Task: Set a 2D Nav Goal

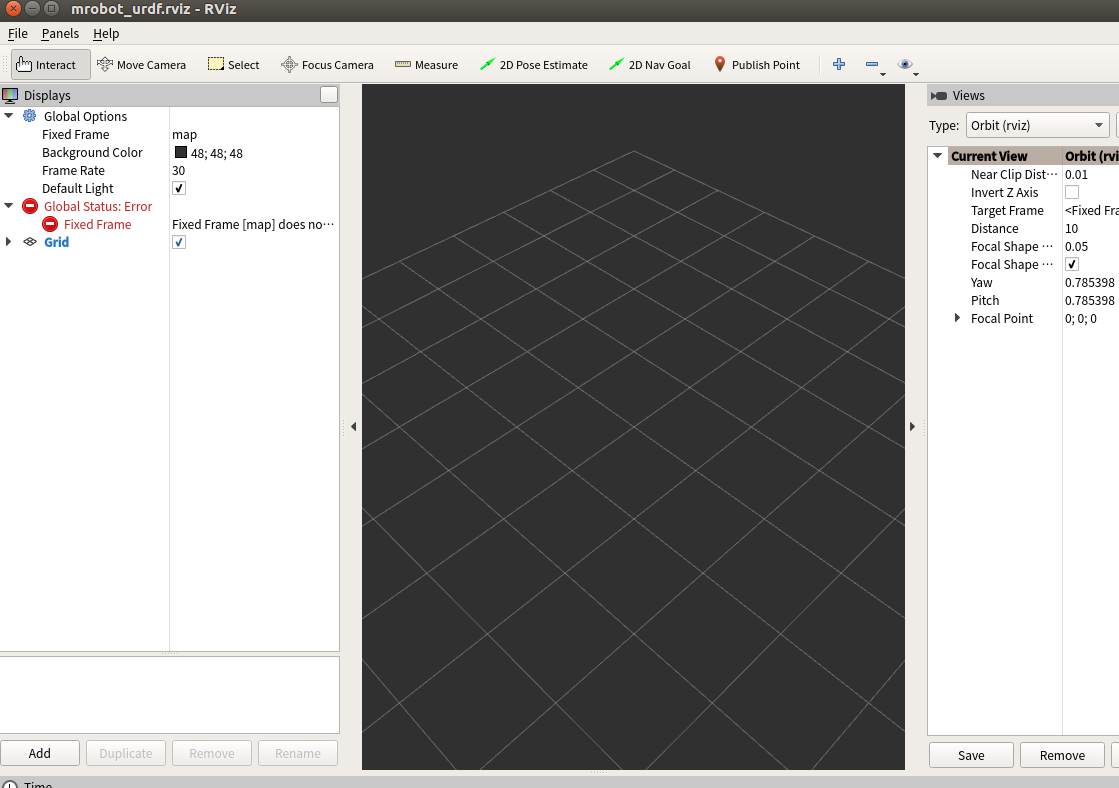Action: (x=650, y=64)
